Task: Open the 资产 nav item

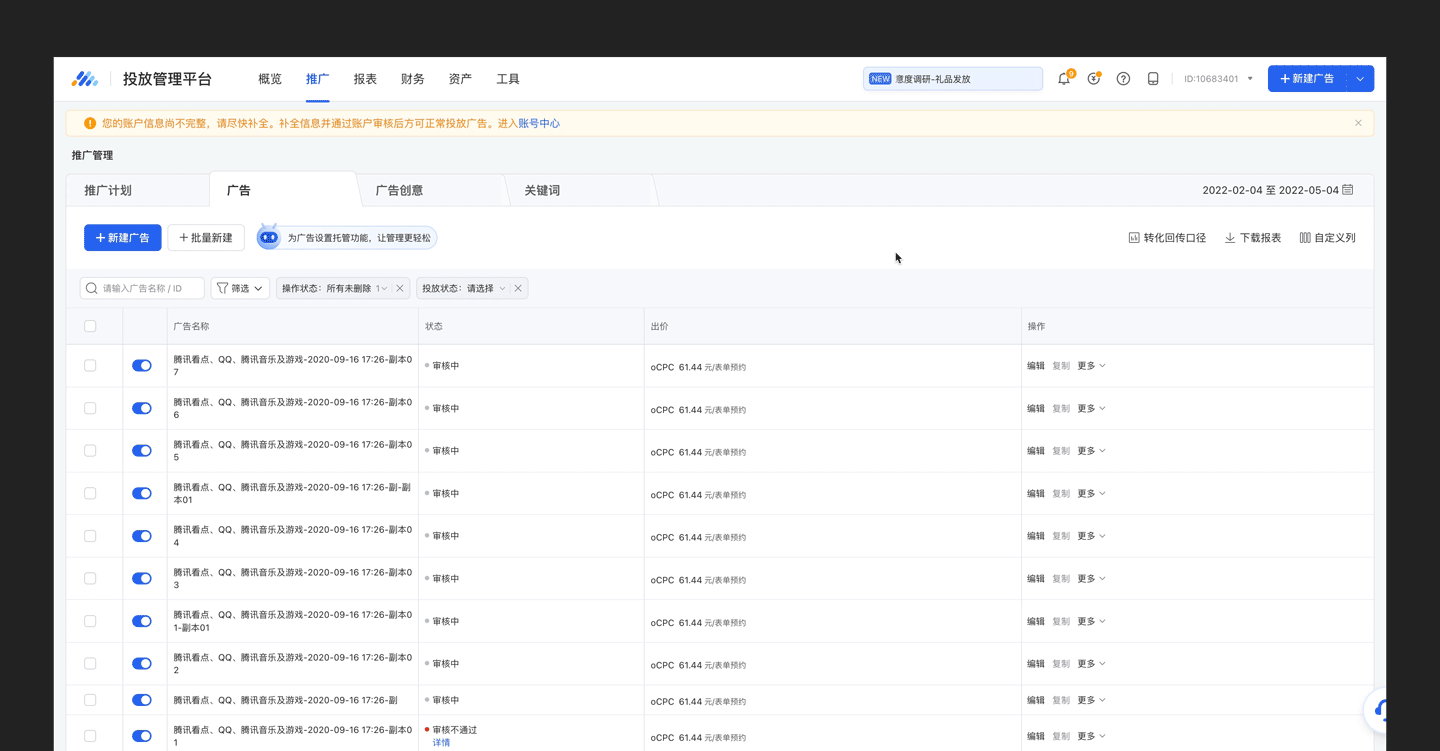Action: click(x=460, y=79)
